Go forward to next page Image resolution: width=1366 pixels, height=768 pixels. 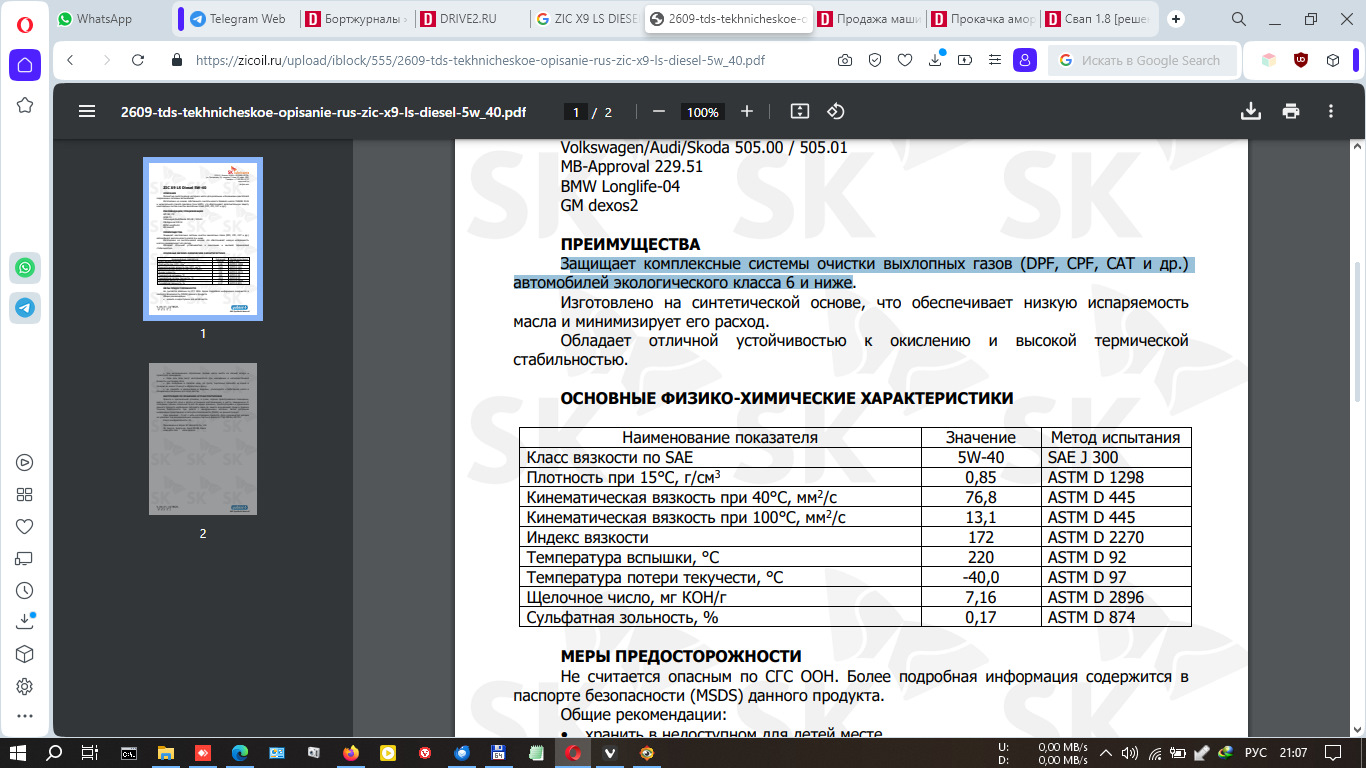(104, 60)
